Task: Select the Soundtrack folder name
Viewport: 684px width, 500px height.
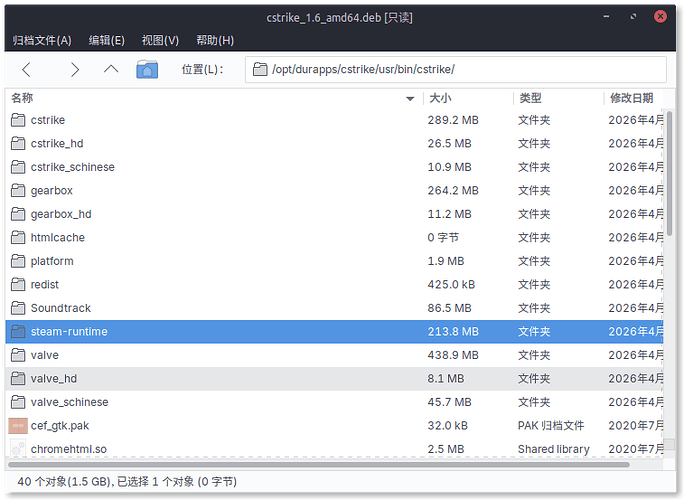Action: (x=61, y=308)
